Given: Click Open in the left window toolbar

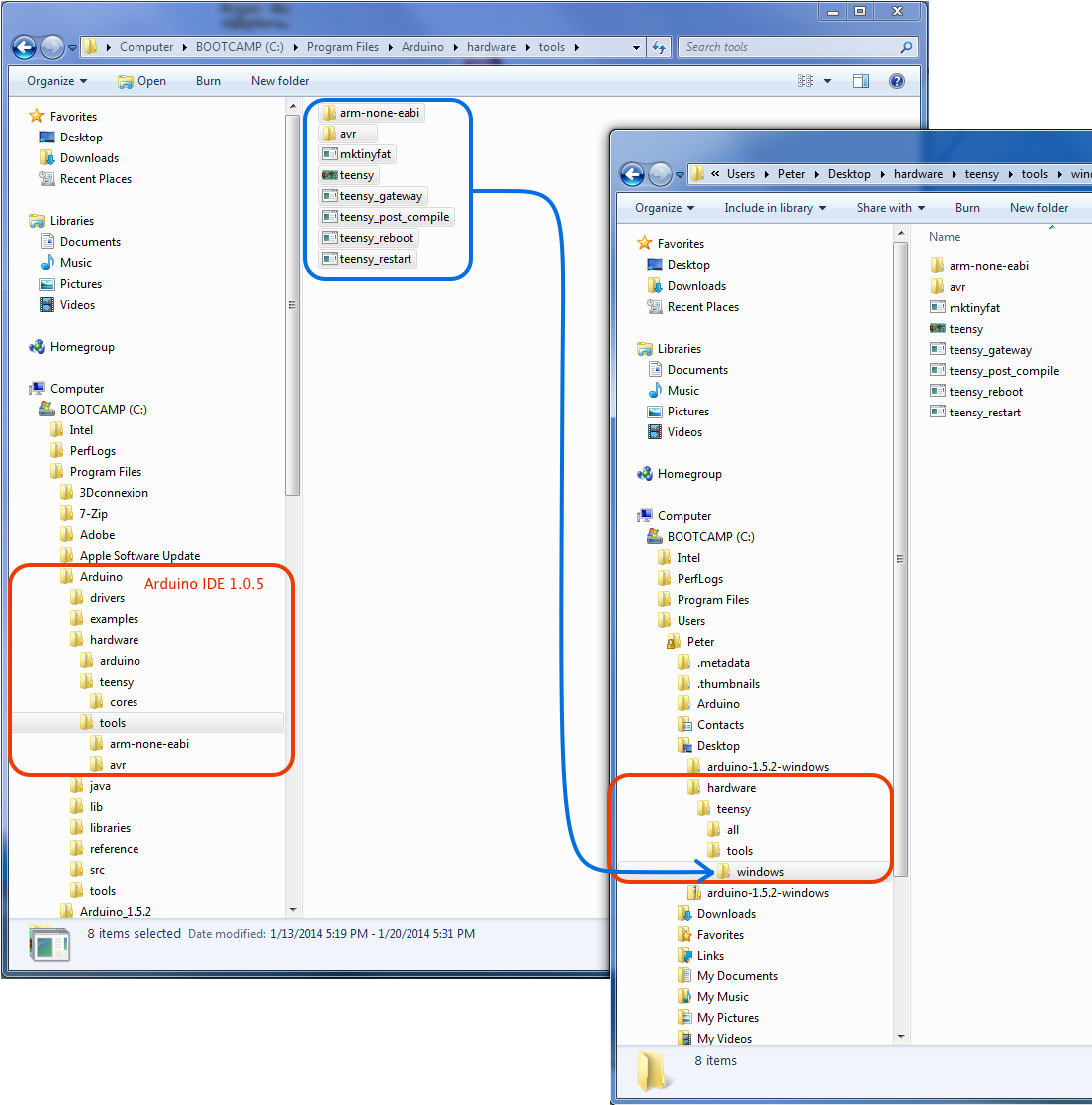Looking at the screenshot, I should (x=141, y=81).
